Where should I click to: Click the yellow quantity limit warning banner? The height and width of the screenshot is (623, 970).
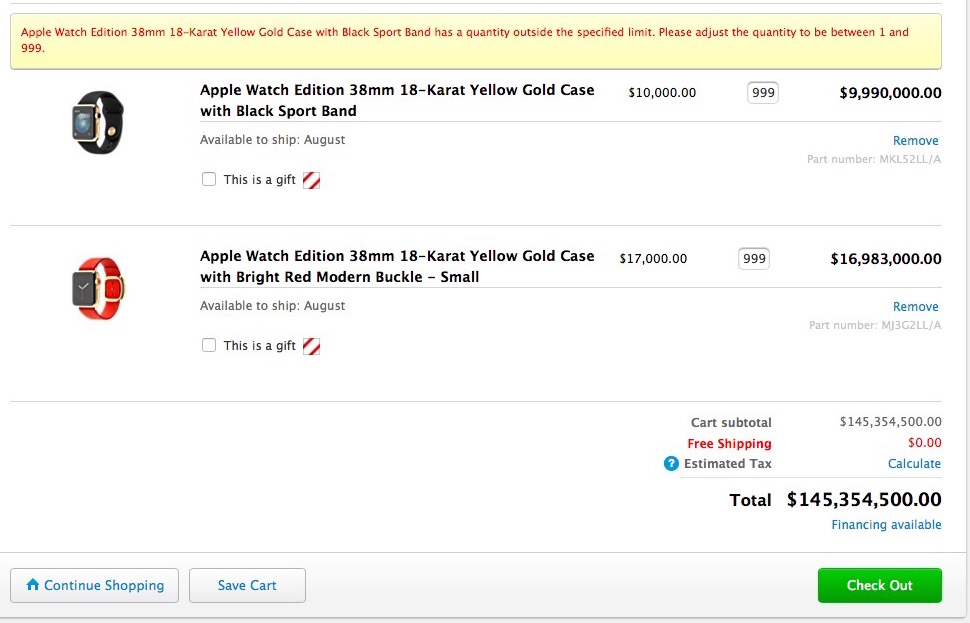[476, 41]
